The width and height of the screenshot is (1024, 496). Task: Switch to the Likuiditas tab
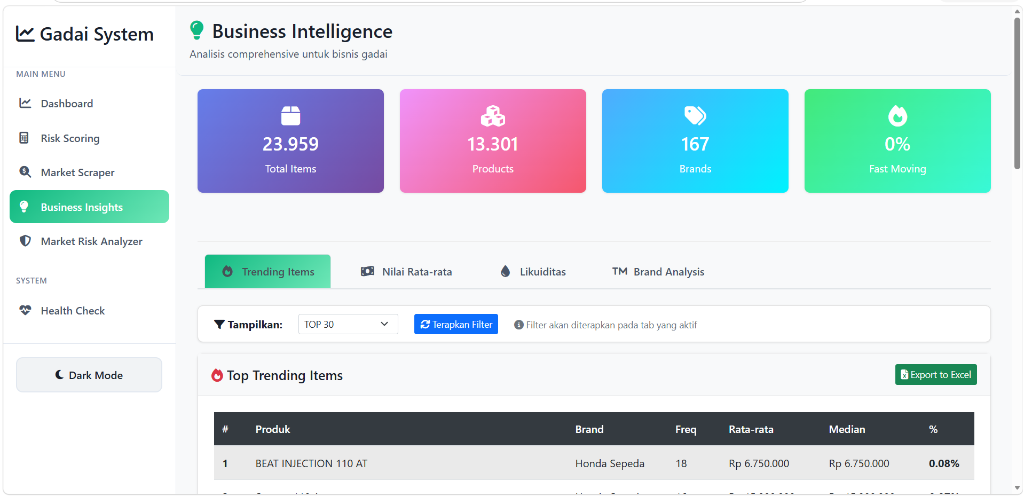pos(533,271)
